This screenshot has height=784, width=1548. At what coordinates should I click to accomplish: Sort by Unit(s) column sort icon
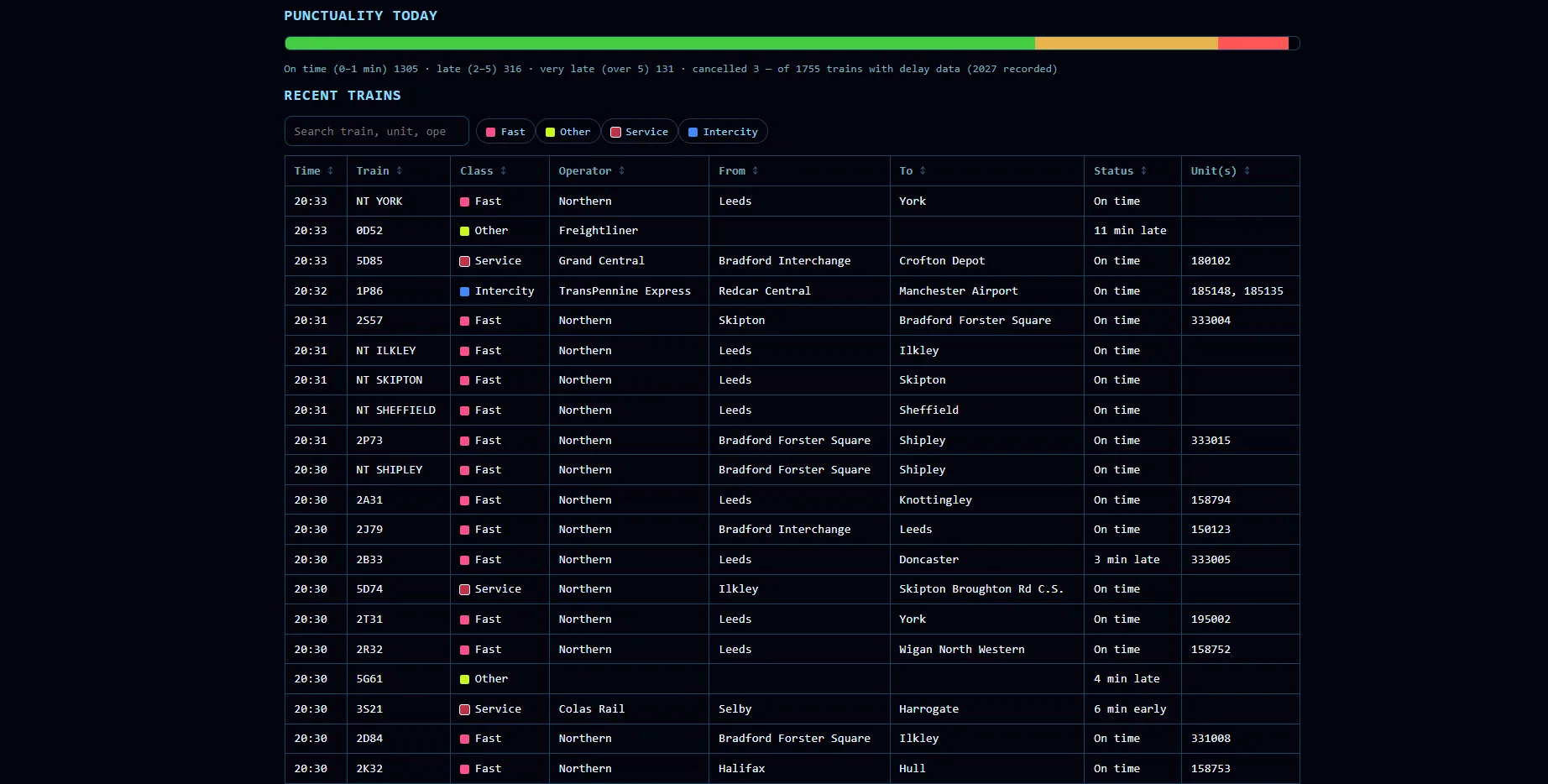tap(1247, 171)
